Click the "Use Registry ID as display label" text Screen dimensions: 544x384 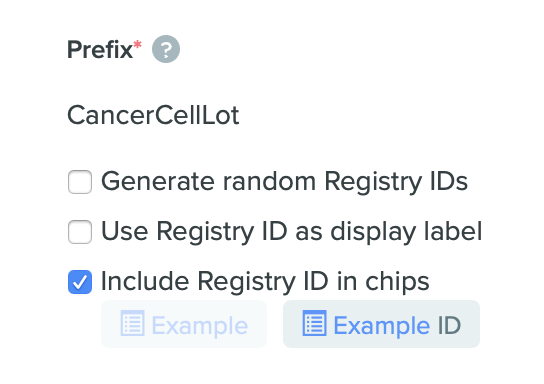tap(291, 232)
